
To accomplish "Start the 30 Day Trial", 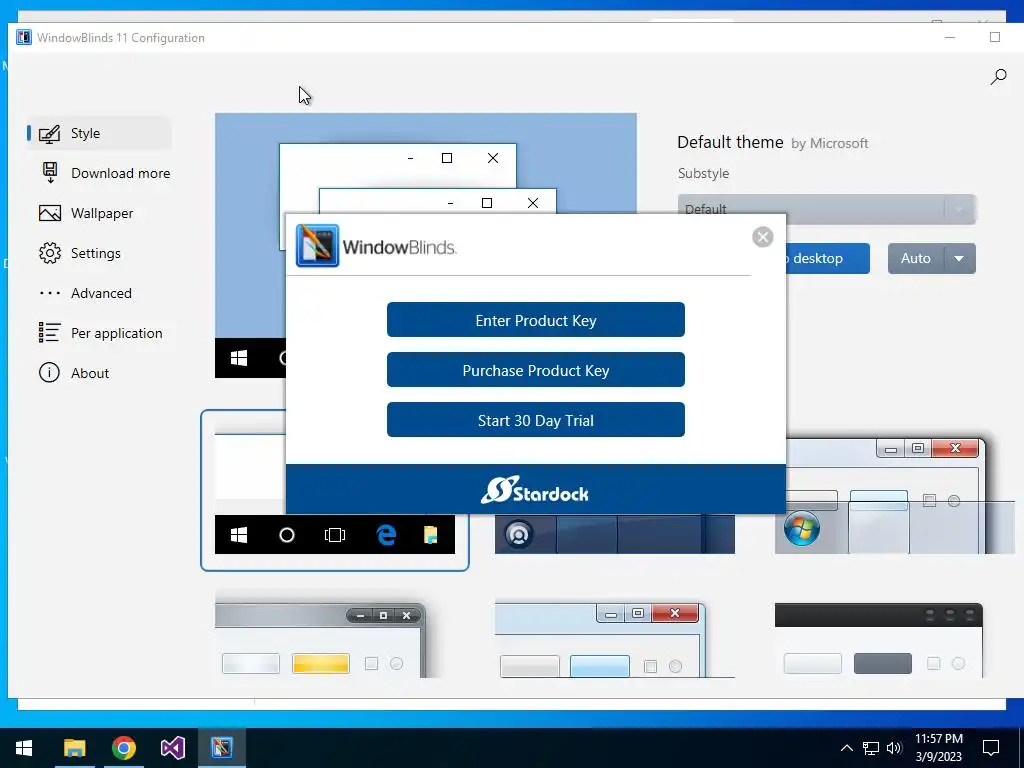I will (x=536, y=420).
